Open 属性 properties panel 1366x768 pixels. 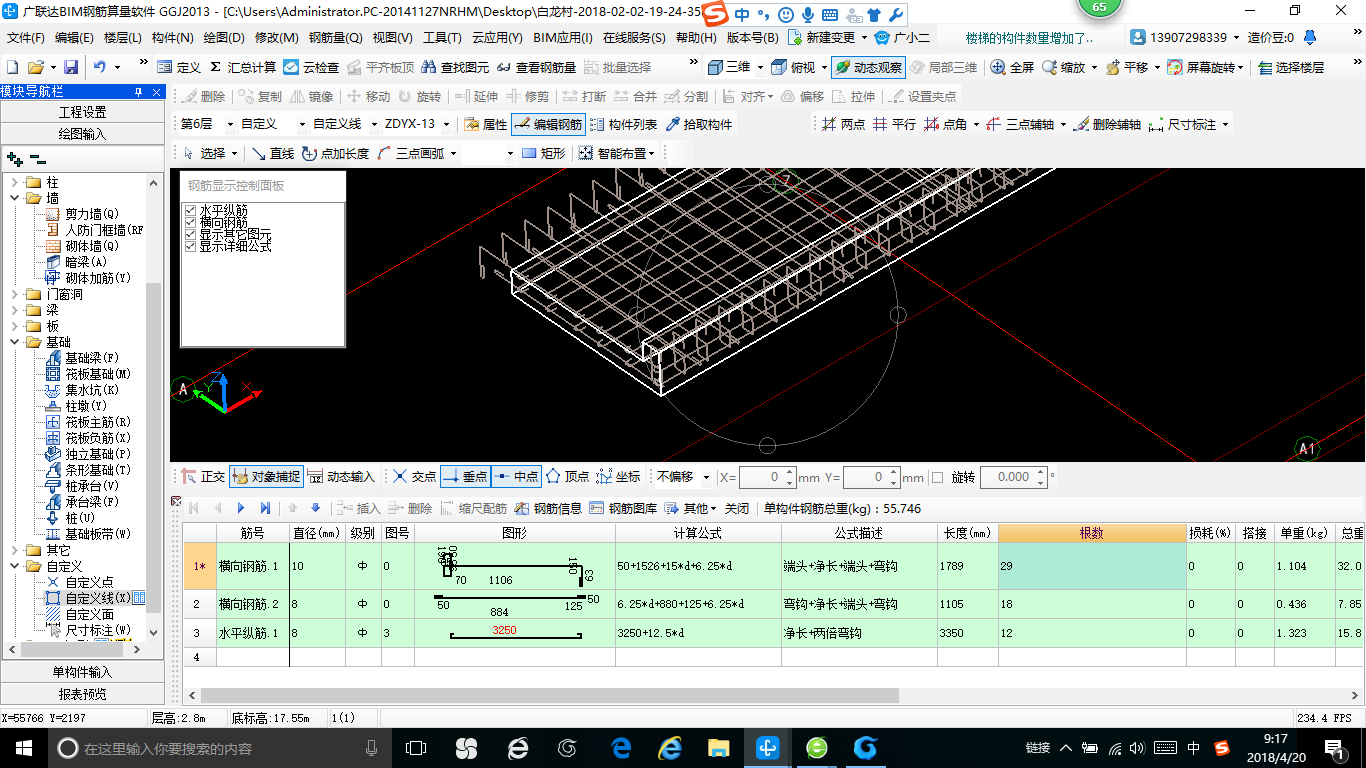tap(486, 124)
